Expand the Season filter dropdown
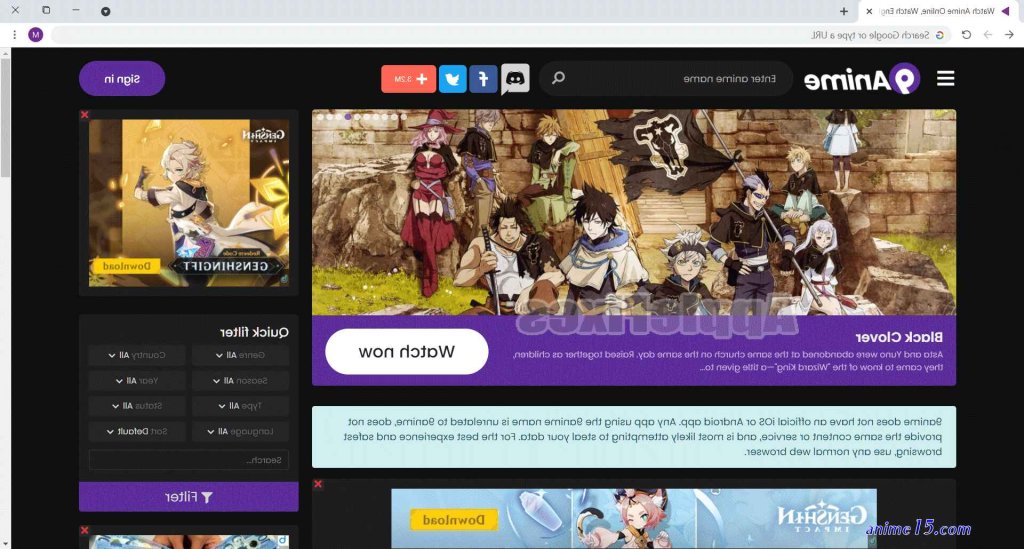 click(x=240, y=381)
